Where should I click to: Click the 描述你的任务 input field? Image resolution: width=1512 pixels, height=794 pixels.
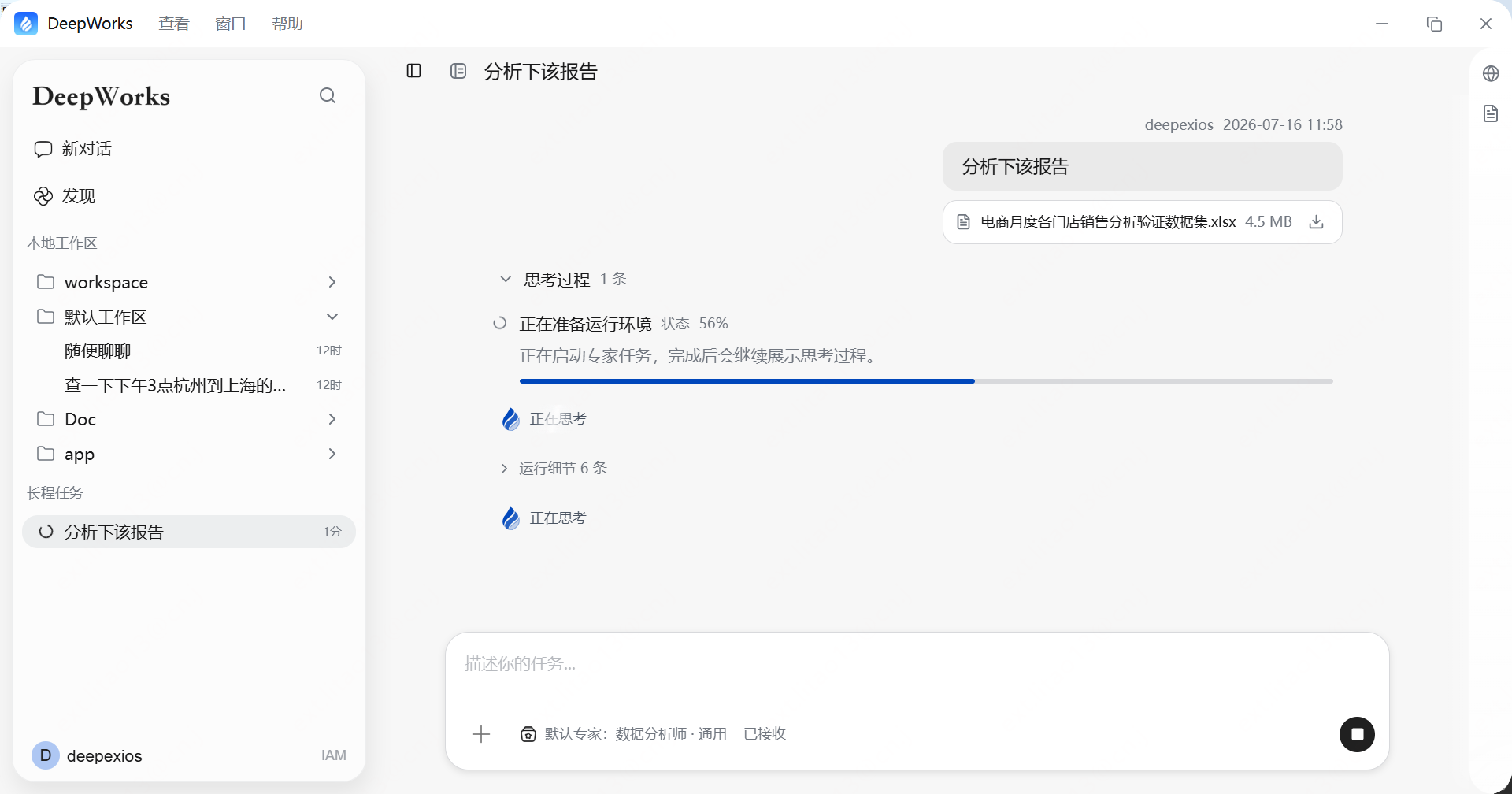point(917,664)
